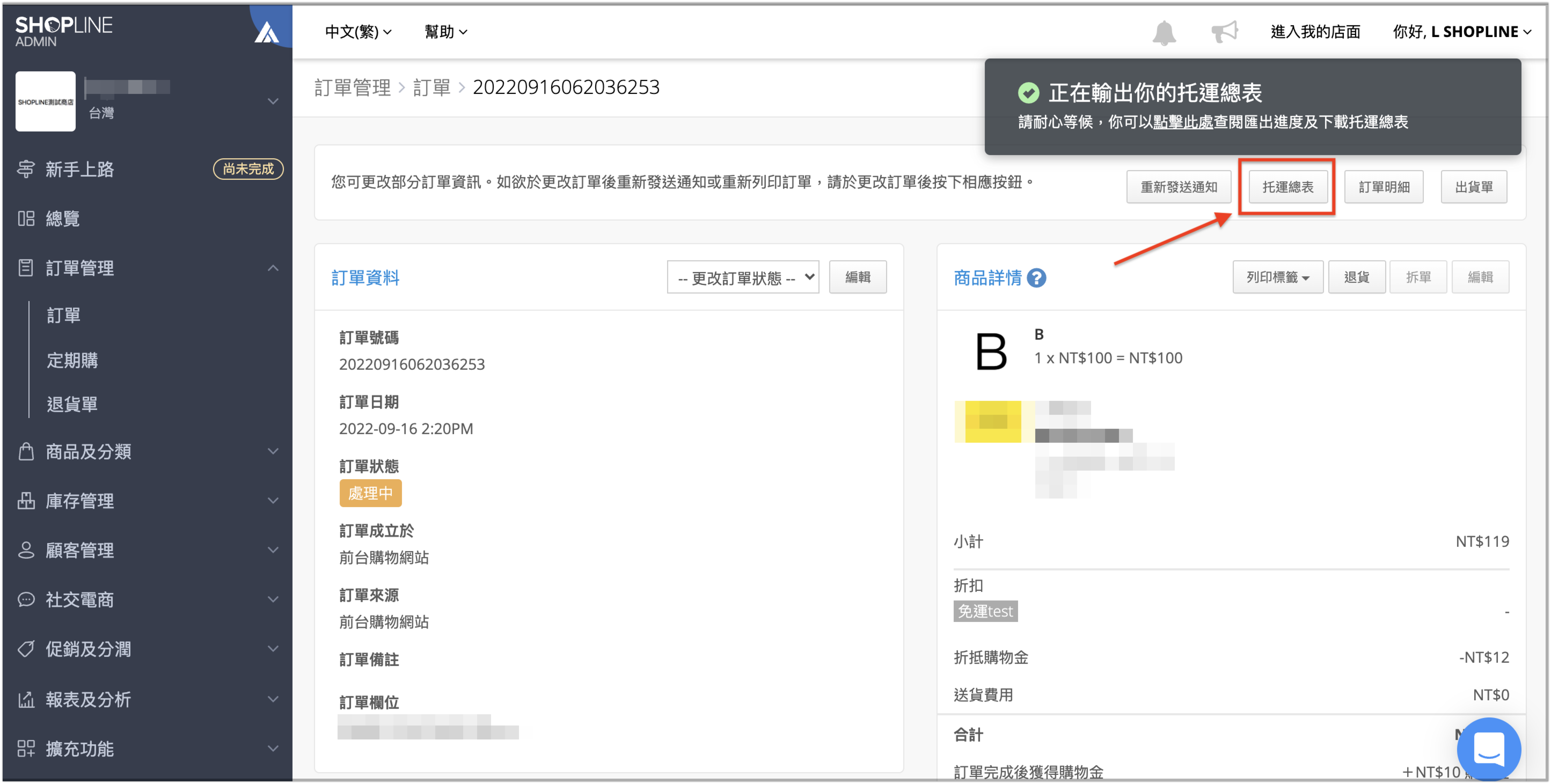Click the 新手上路 signpost icon

[x=26, y=169]
